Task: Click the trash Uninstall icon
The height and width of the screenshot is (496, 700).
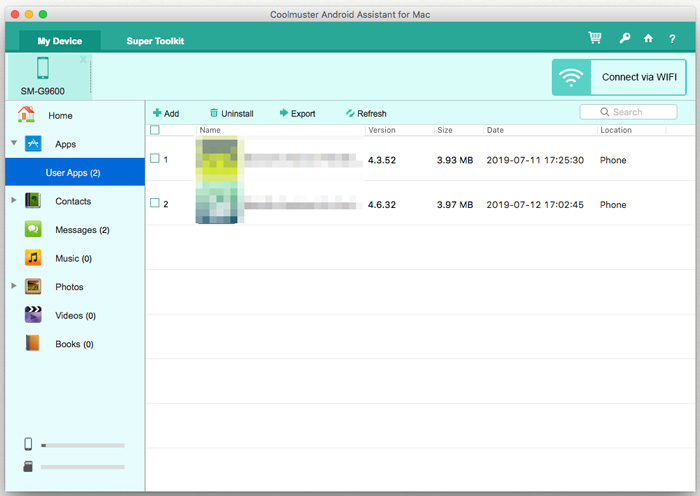Action: coord(214,113)
